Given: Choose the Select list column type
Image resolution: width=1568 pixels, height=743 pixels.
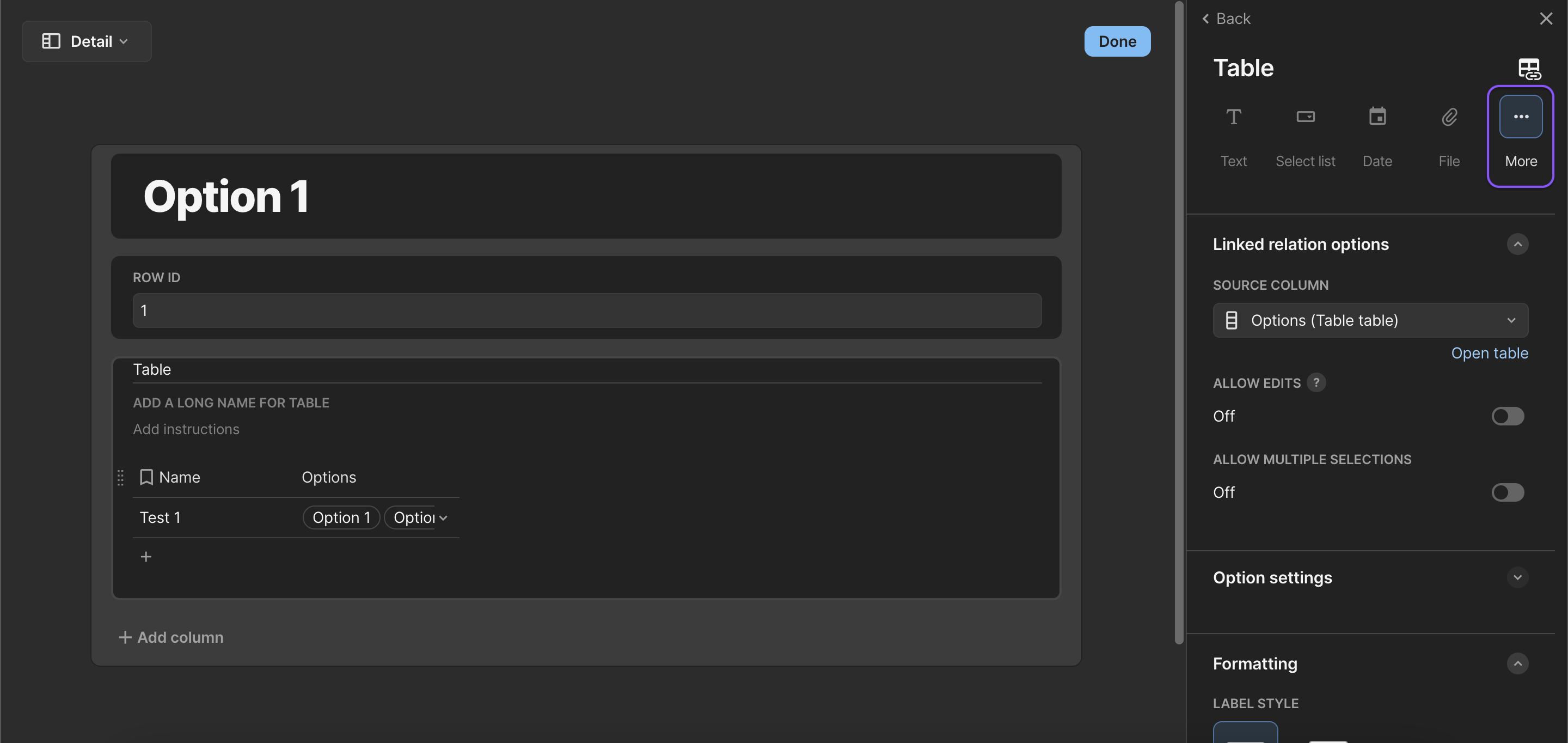Looking at the screenshot, I should click(x=1305, y=117).
